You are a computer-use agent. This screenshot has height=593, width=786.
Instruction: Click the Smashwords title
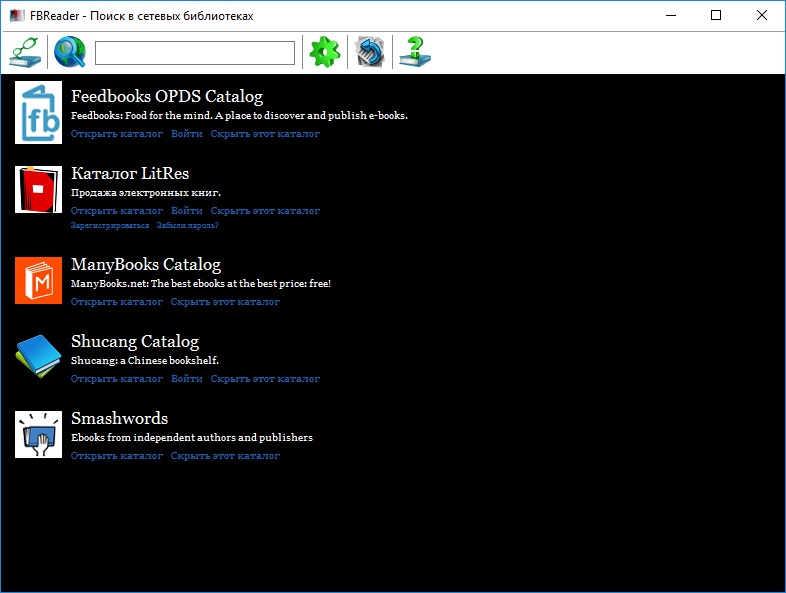(119, 419)
